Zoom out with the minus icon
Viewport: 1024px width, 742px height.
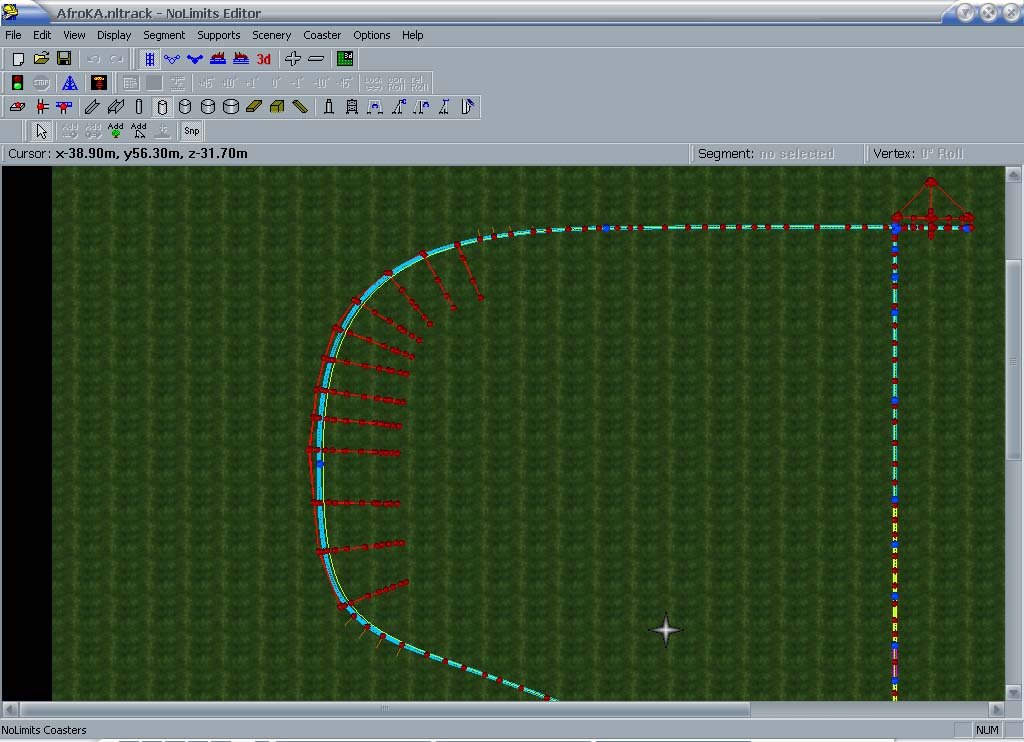(316, 59)
